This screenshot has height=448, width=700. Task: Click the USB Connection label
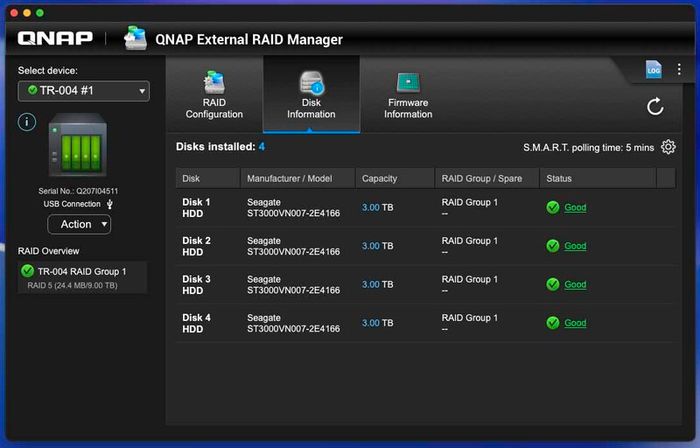pos(72,204)
